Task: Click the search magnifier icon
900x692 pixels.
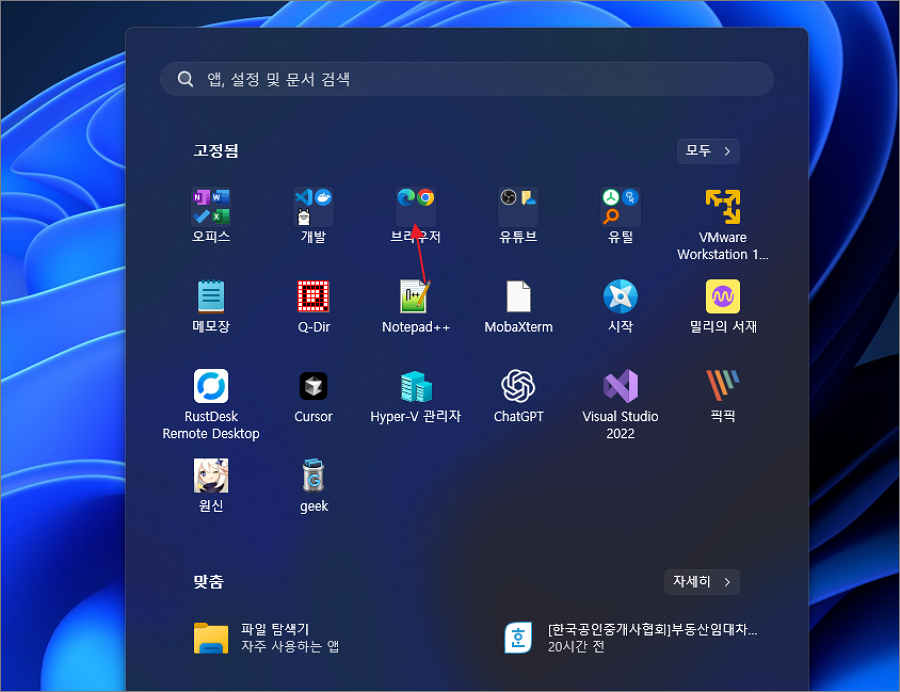Action: click(185, 79)
